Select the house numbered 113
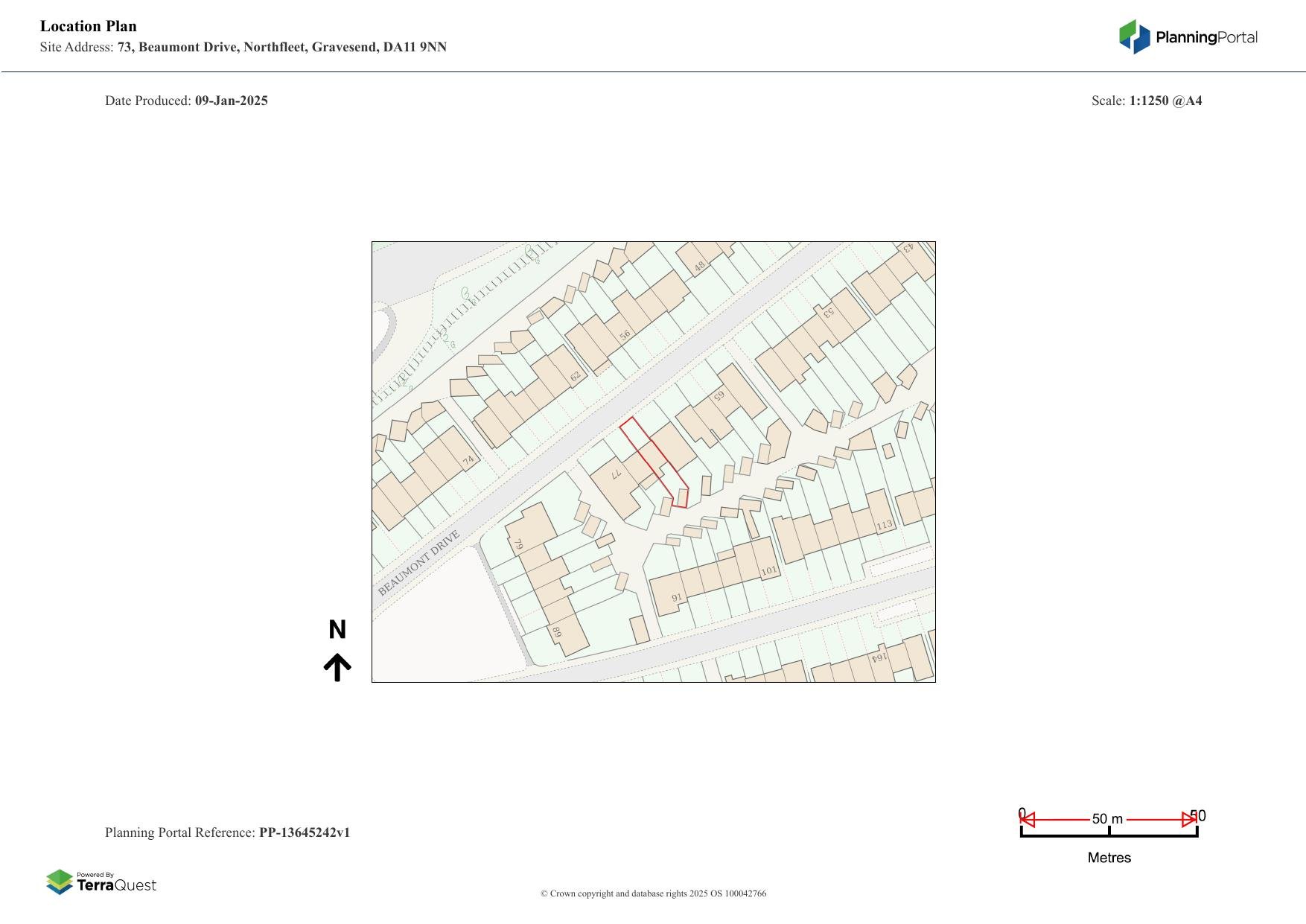Image resolution: width=1306 pixels, height=924 pixels. [884, 525]
